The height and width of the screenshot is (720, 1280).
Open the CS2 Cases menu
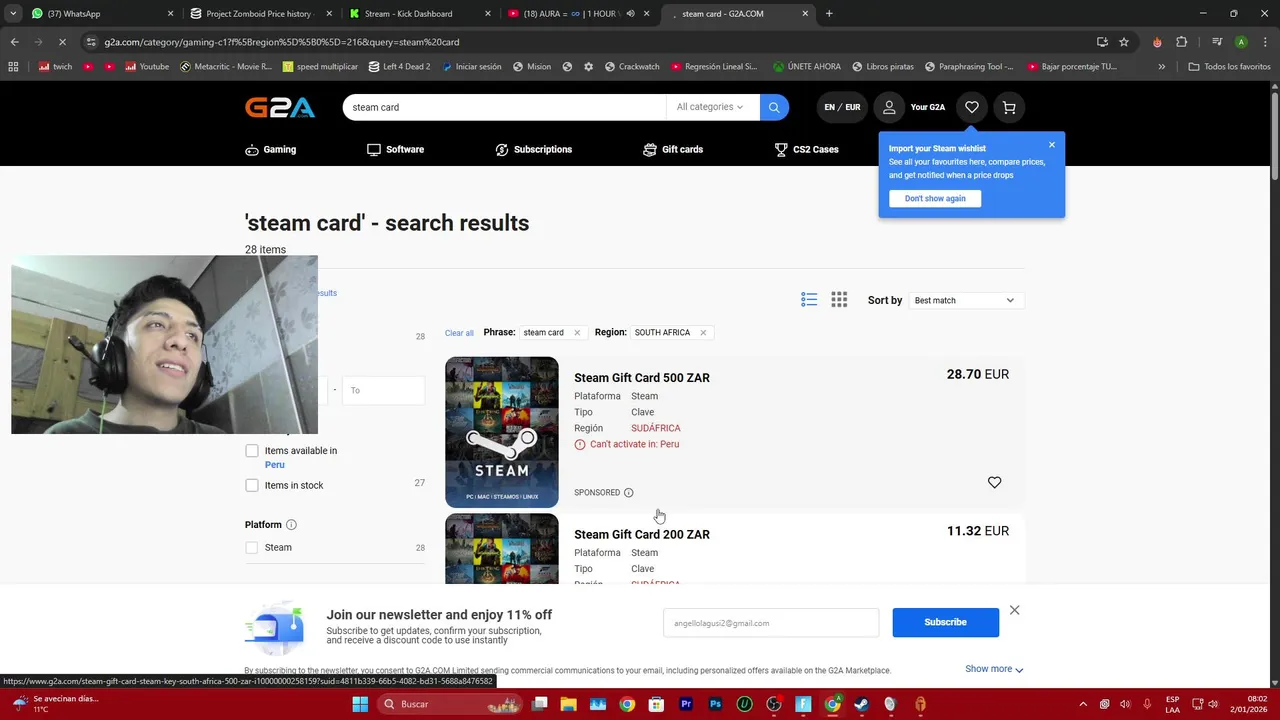click(807, 149)
